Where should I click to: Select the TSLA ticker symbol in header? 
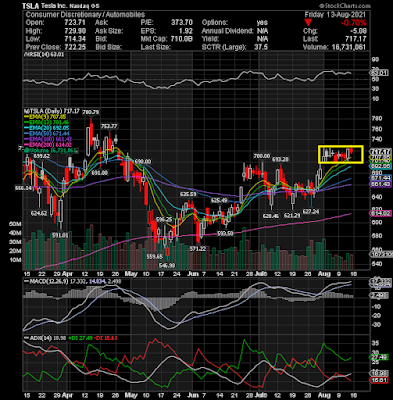pos(31,6)
